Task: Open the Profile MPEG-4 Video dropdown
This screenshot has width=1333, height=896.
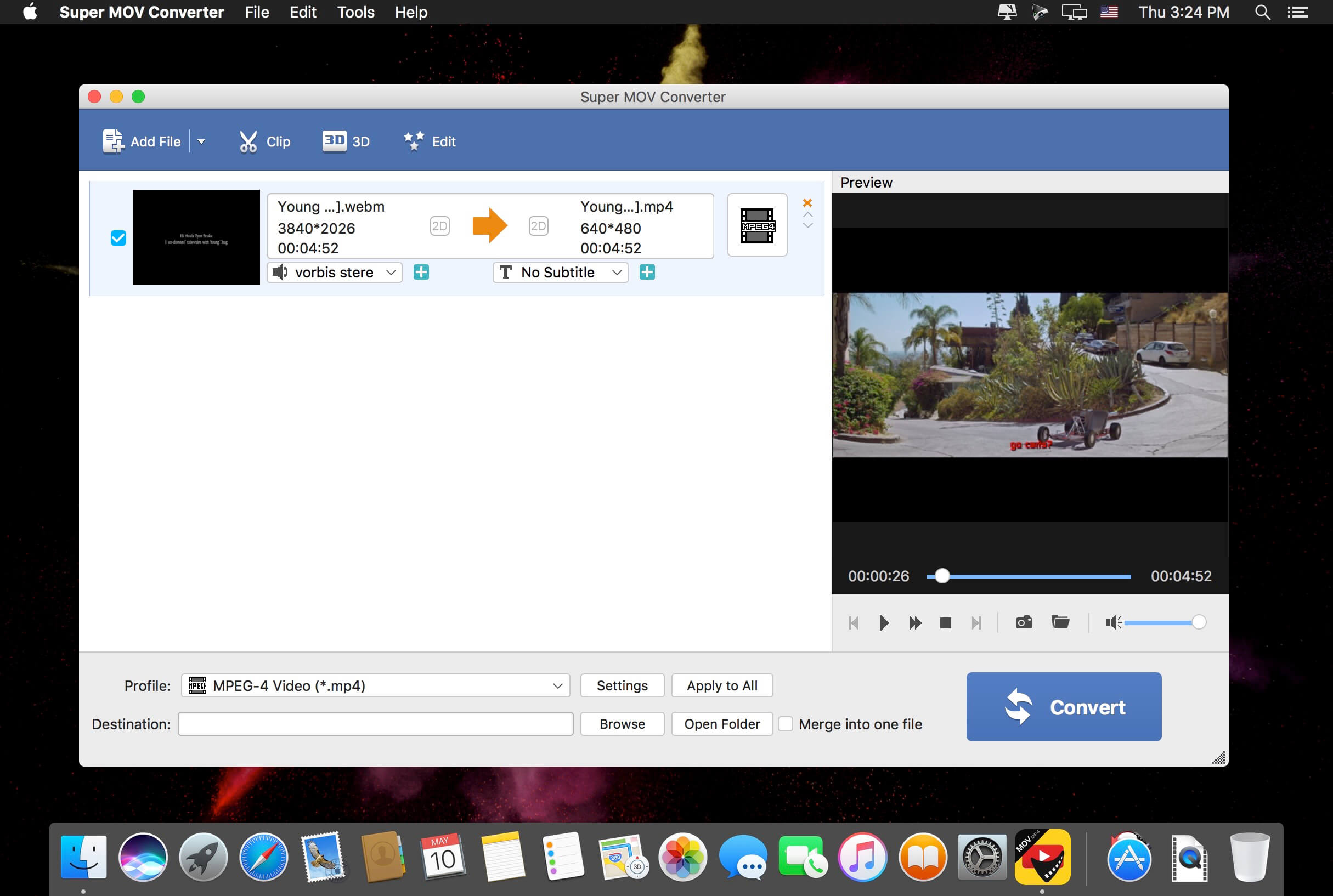Action: [376, 685]
